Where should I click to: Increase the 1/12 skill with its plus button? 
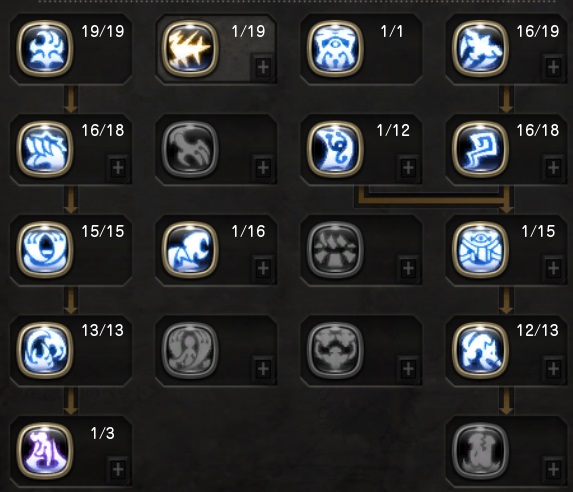[x=408, y=168]
